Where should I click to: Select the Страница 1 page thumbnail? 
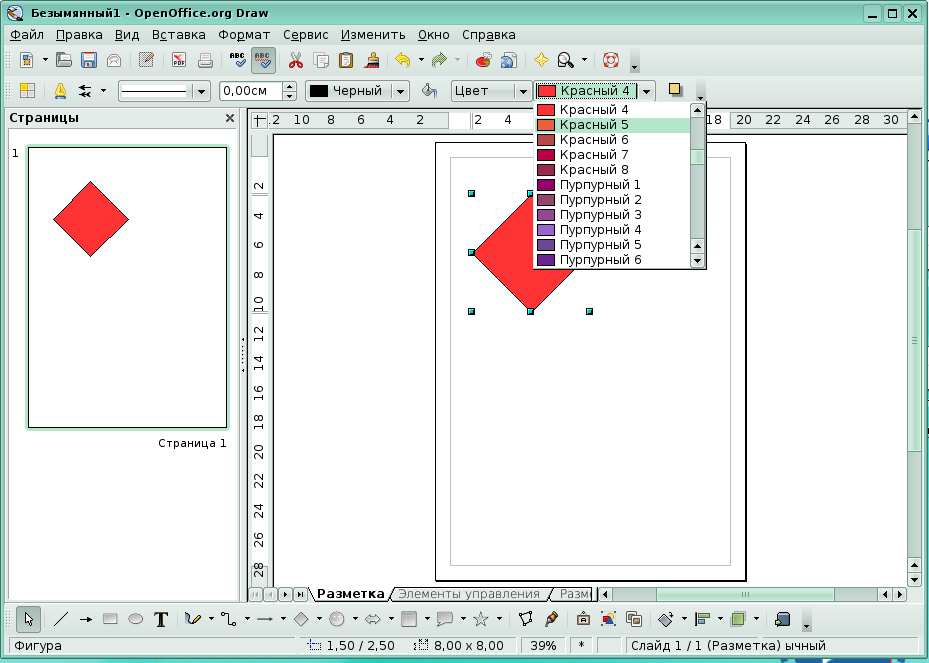pos(127,287)
